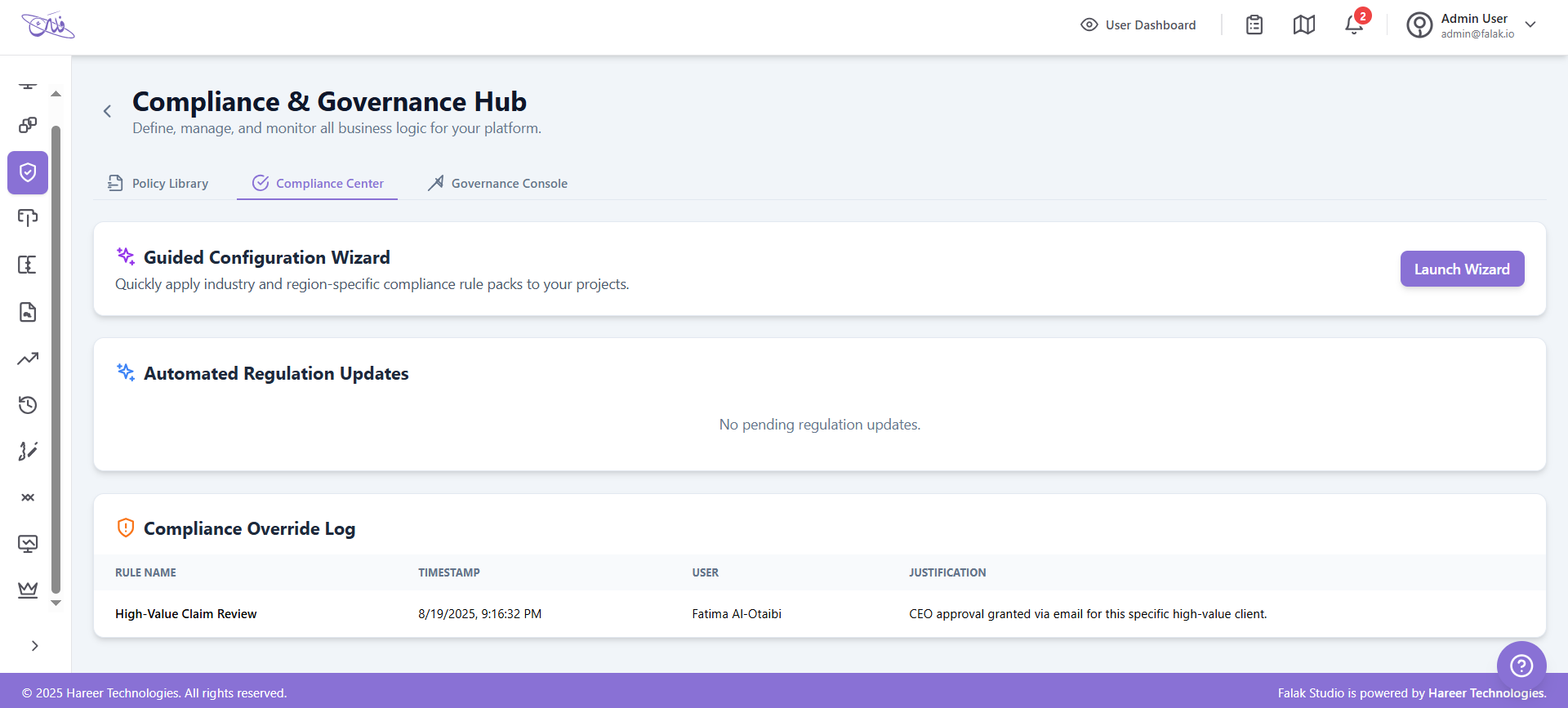This screenshot has width=1568, height=708.
Task: Click the crown icon in sidebar
Action: [28, 590]
